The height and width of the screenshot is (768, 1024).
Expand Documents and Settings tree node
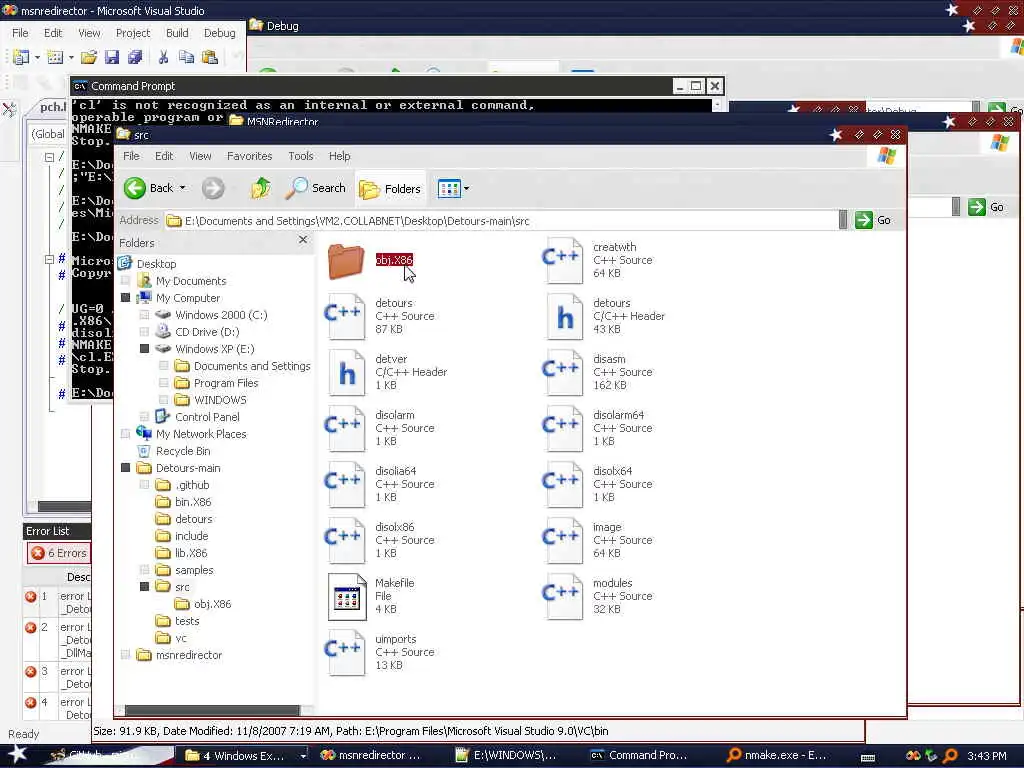click(163, 366)
